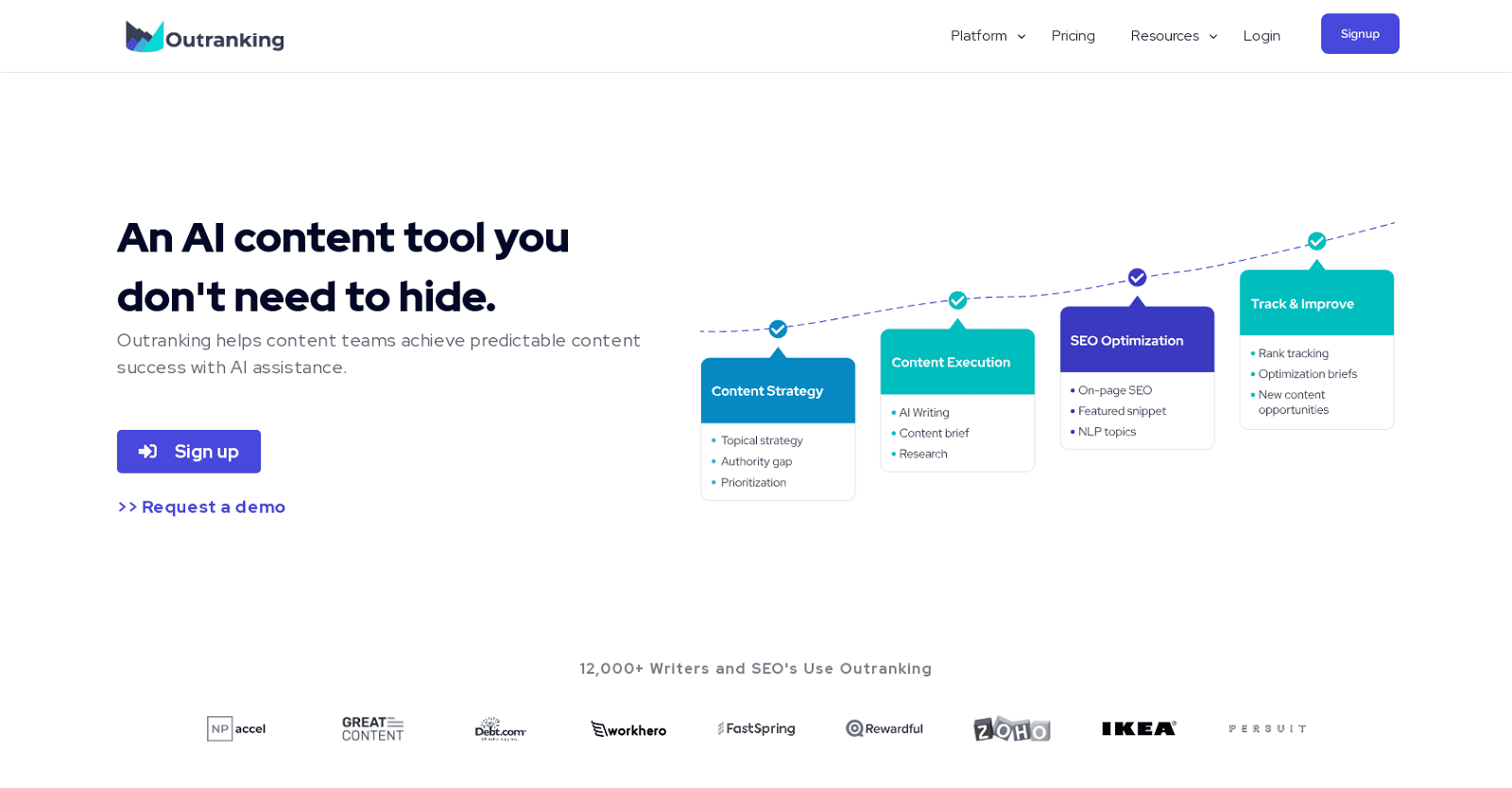This screenshot has width=1512, height=788.
Task: Click the Rewardful logo
Action: click(x=885, y=728)
